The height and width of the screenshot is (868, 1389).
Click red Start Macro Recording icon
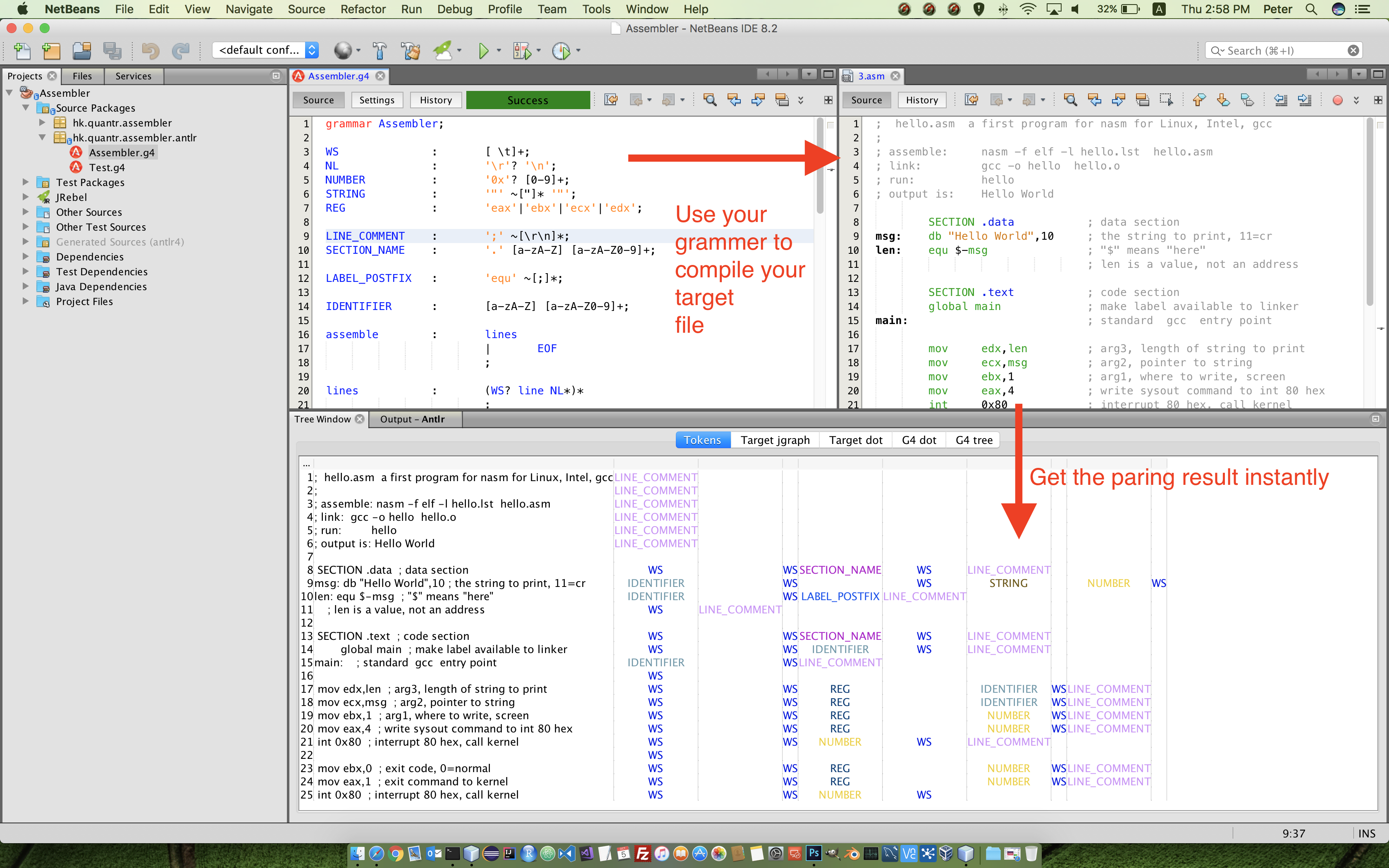[1337, 100]
